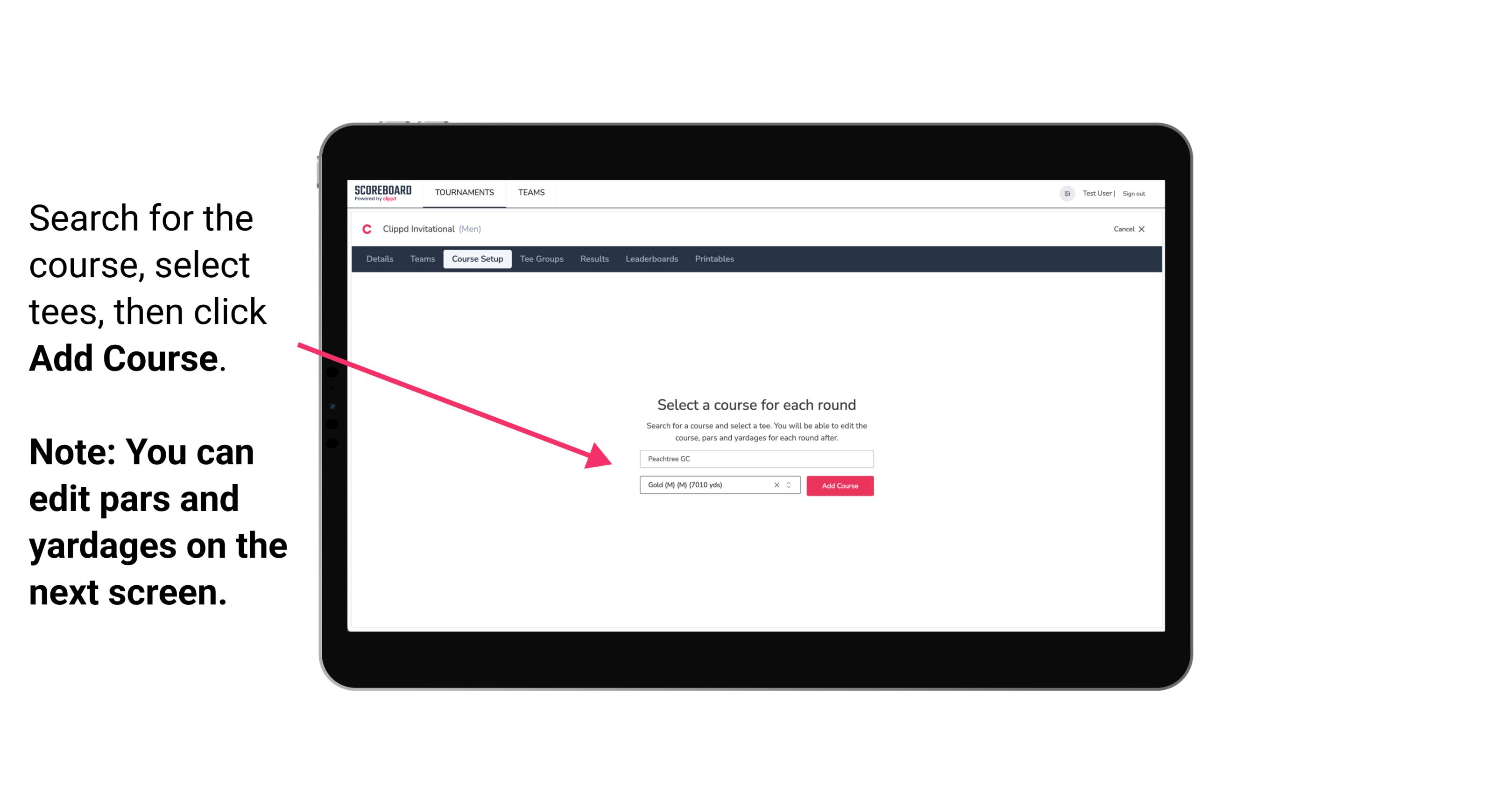Click the Scoreboard logo icon
The image size is (1510, 812).
click(x=383, y=193)
